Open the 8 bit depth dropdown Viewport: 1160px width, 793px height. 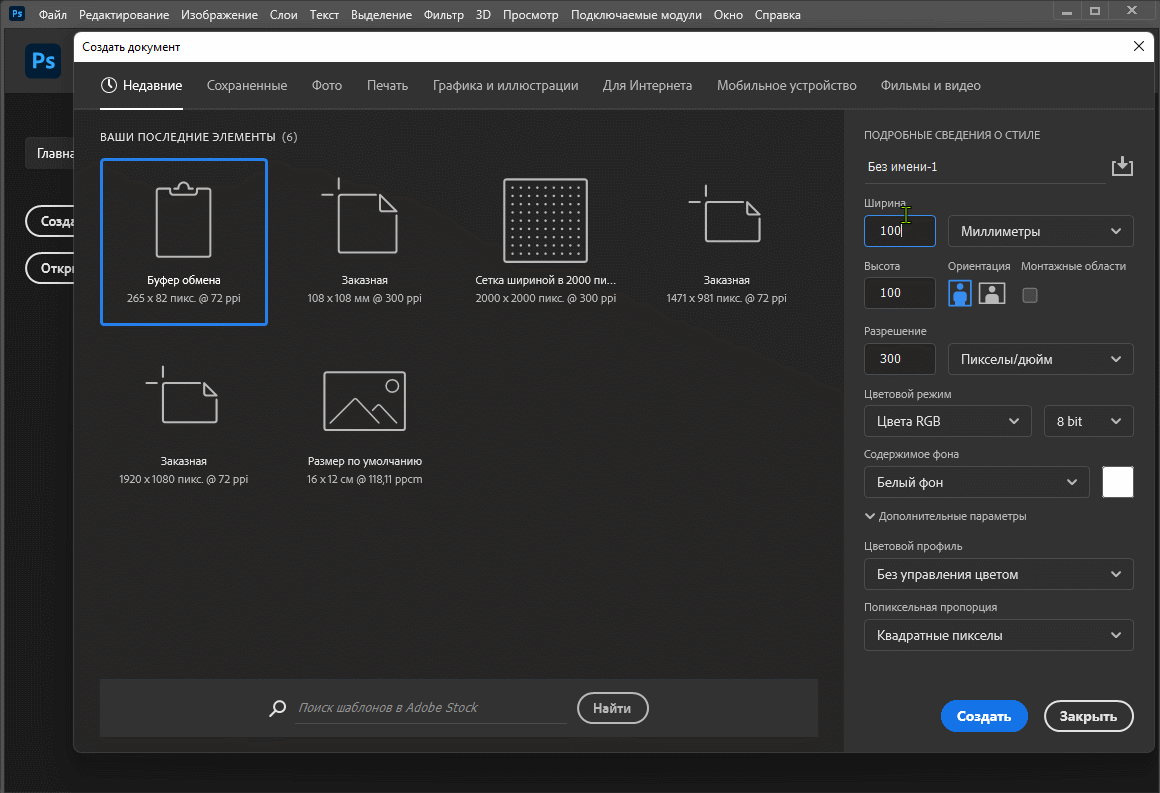pos(1088,422)
